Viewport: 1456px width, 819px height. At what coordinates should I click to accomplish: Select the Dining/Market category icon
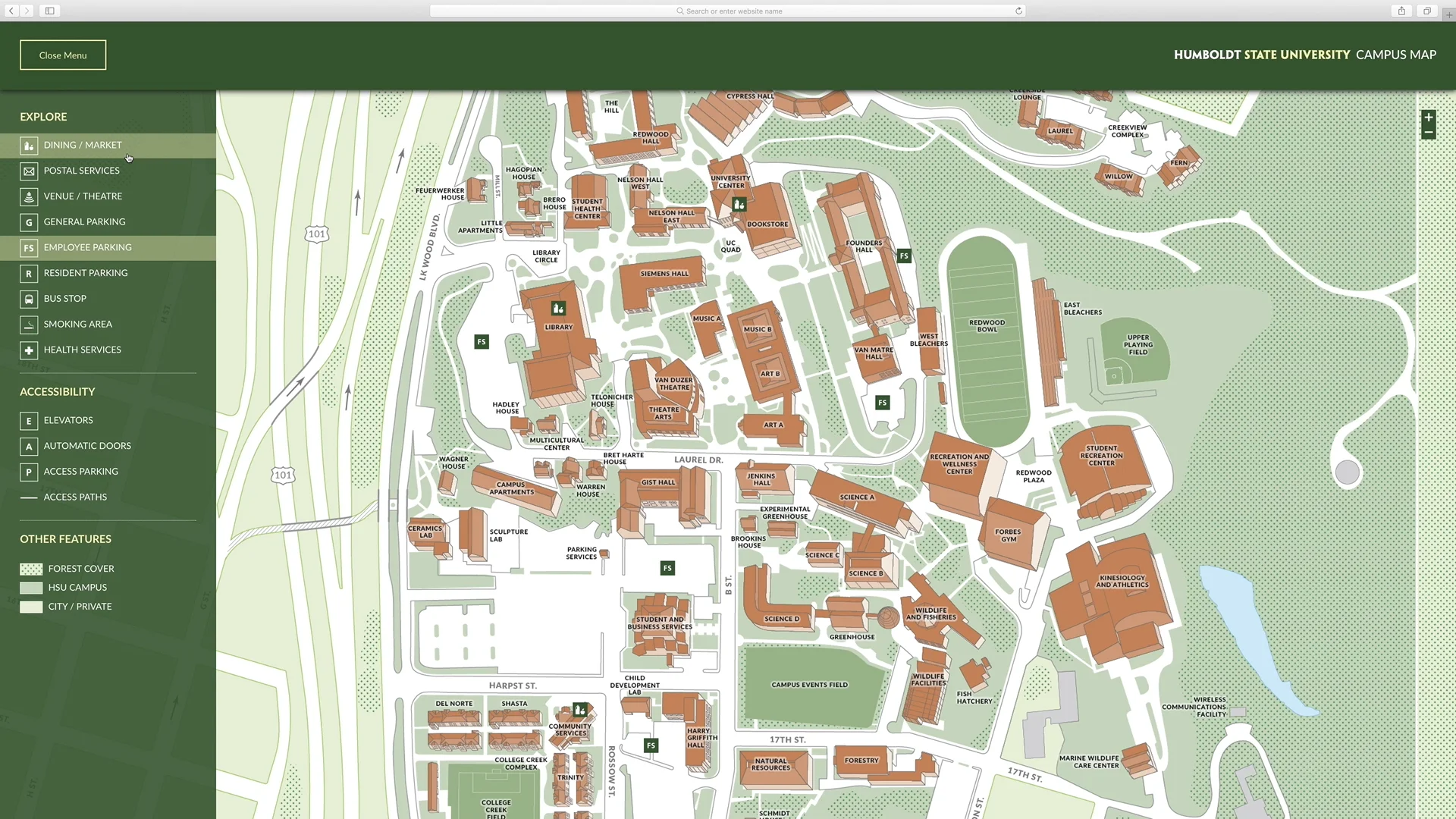29,146
